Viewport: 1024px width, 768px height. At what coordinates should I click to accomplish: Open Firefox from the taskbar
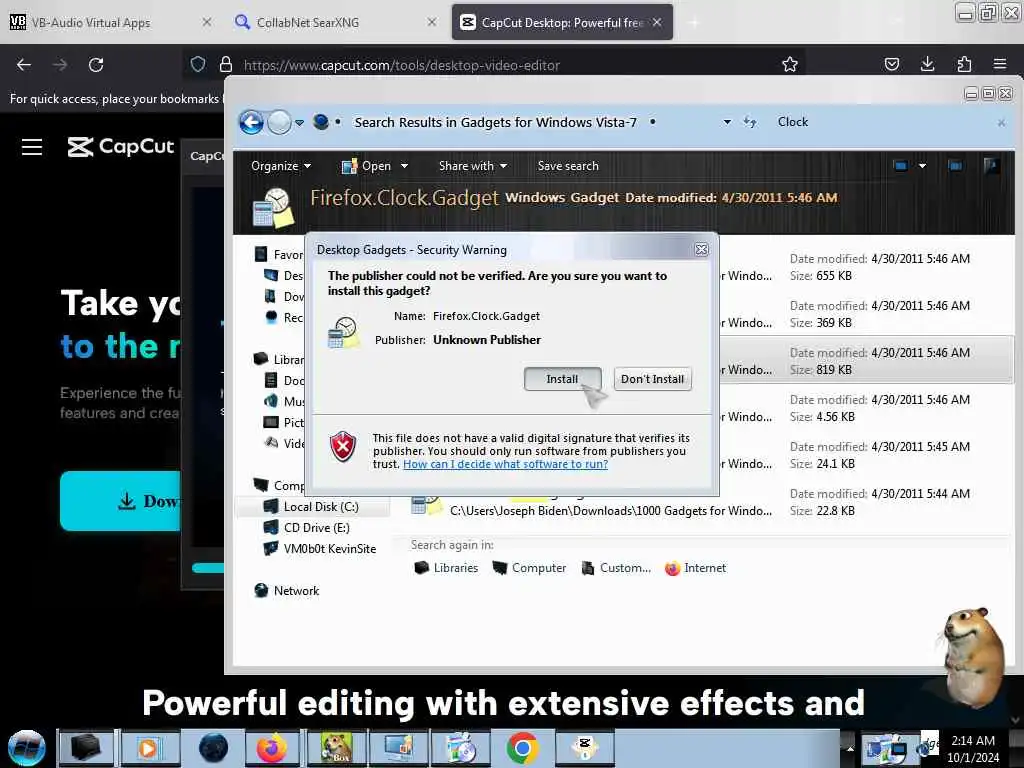(271, 748)
